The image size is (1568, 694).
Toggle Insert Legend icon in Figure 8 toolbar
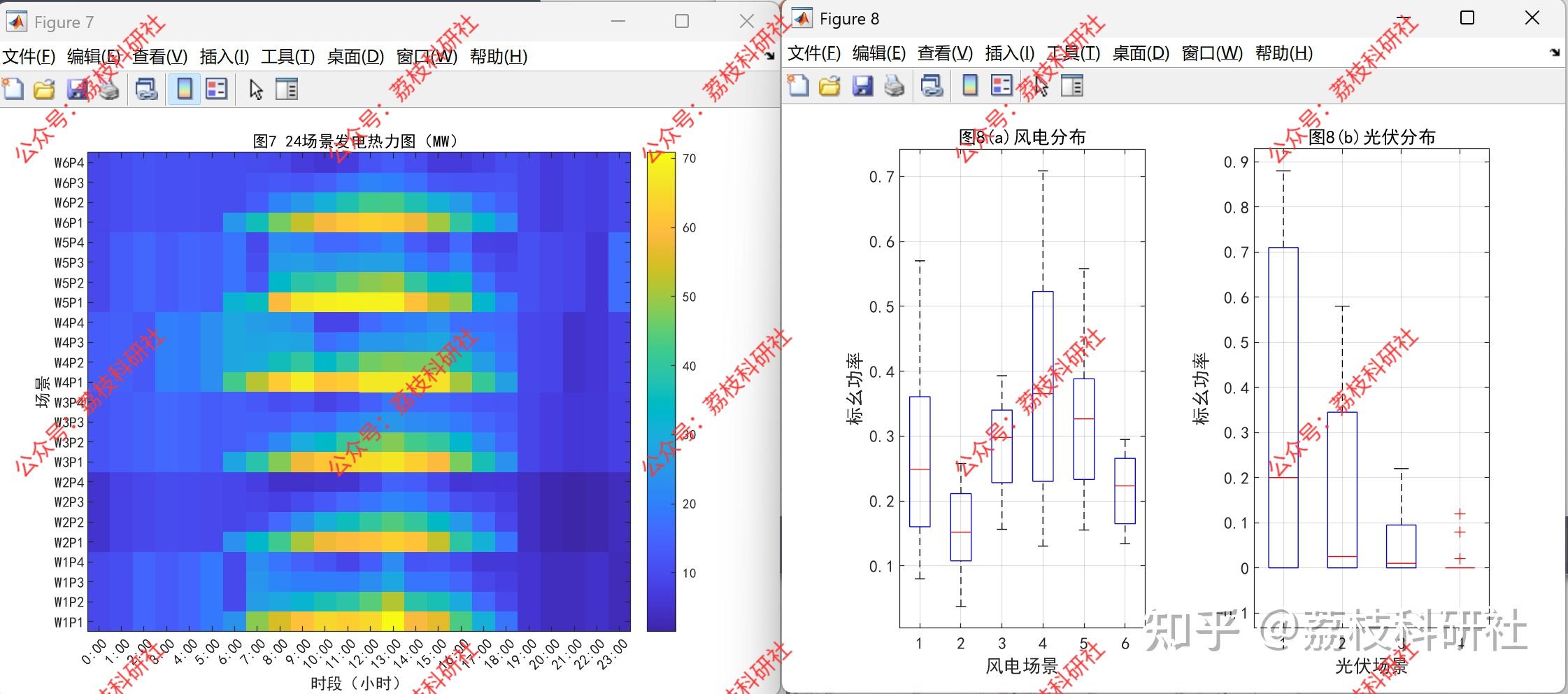coord(1002,86)
